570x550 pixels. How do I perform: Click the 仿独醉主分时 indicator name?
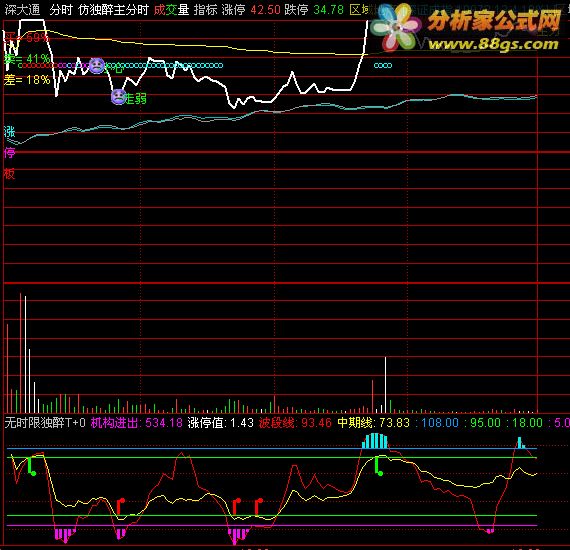coord(113,10)
